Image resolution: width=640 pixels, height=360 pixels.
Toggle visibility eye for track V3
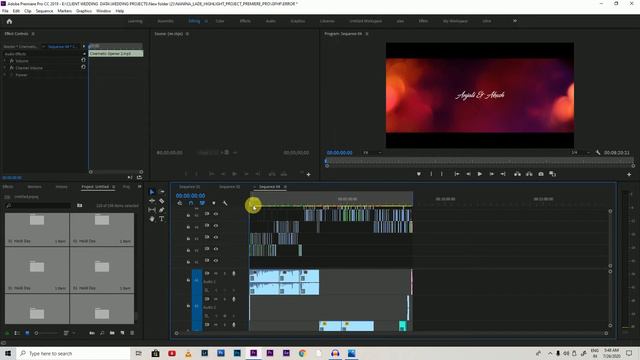216,237
